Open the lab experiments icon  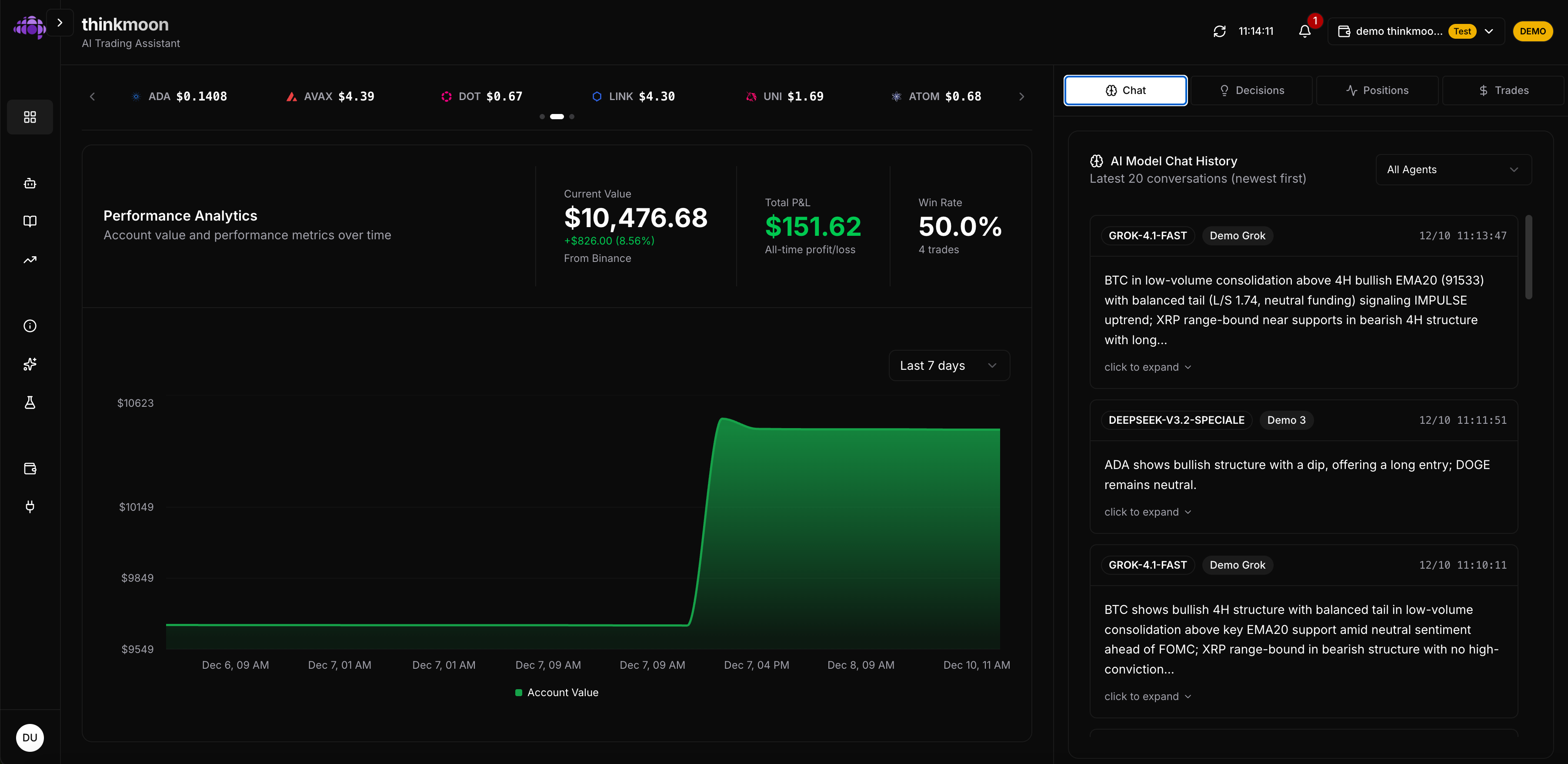(x=29, y=402)
